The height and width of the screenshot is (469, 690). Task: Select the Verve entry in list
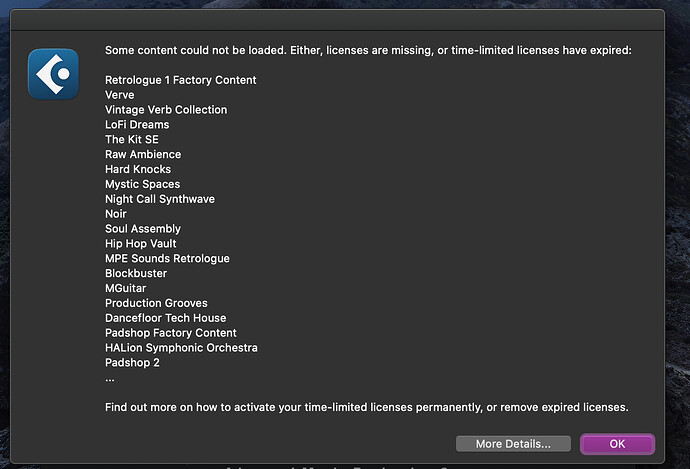[120, 95]
